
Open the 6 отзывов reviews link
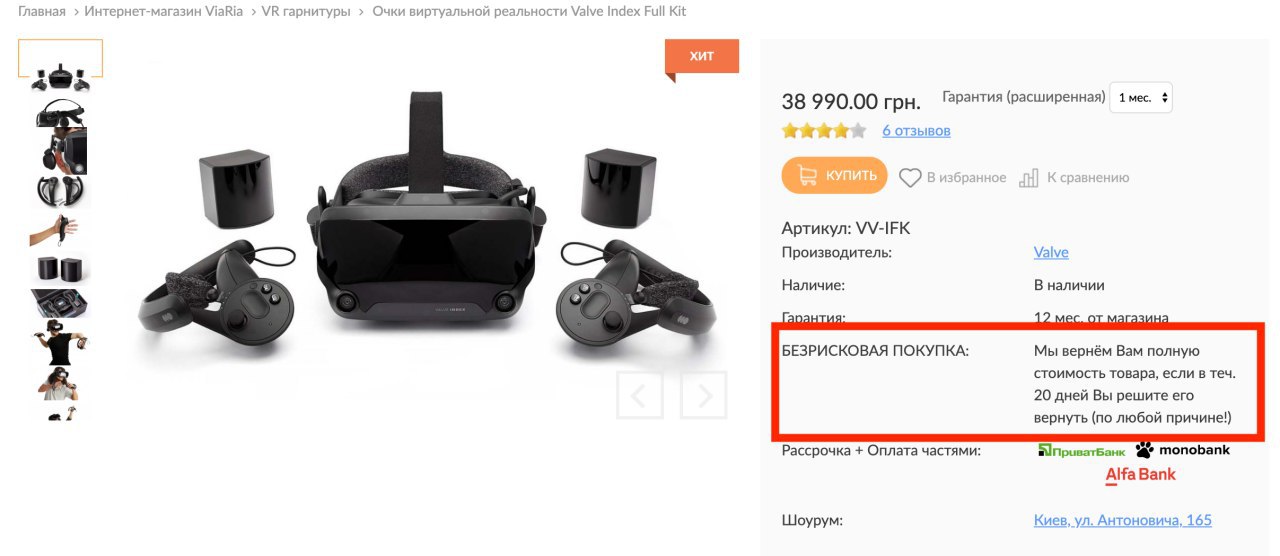[916, 131]
